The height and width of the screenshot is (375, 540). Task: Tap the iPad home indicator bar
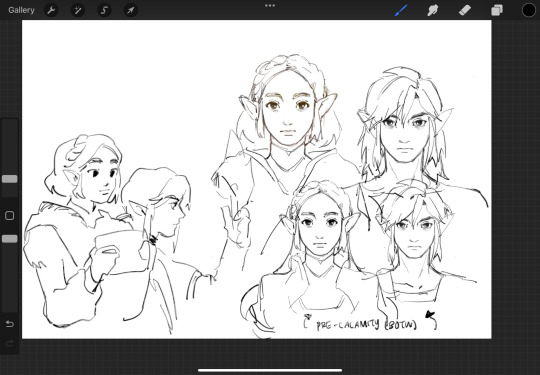click(270, 371)
